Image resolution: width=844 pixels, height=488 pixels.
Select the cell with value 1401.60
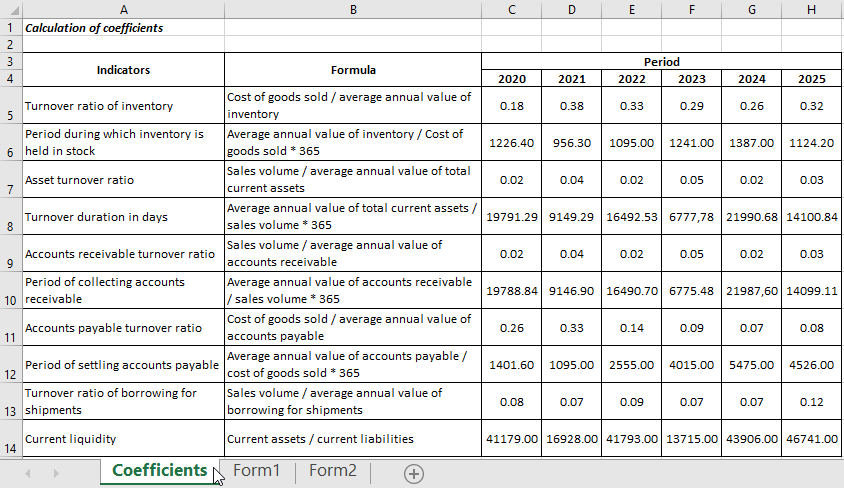tap(511, 365)
